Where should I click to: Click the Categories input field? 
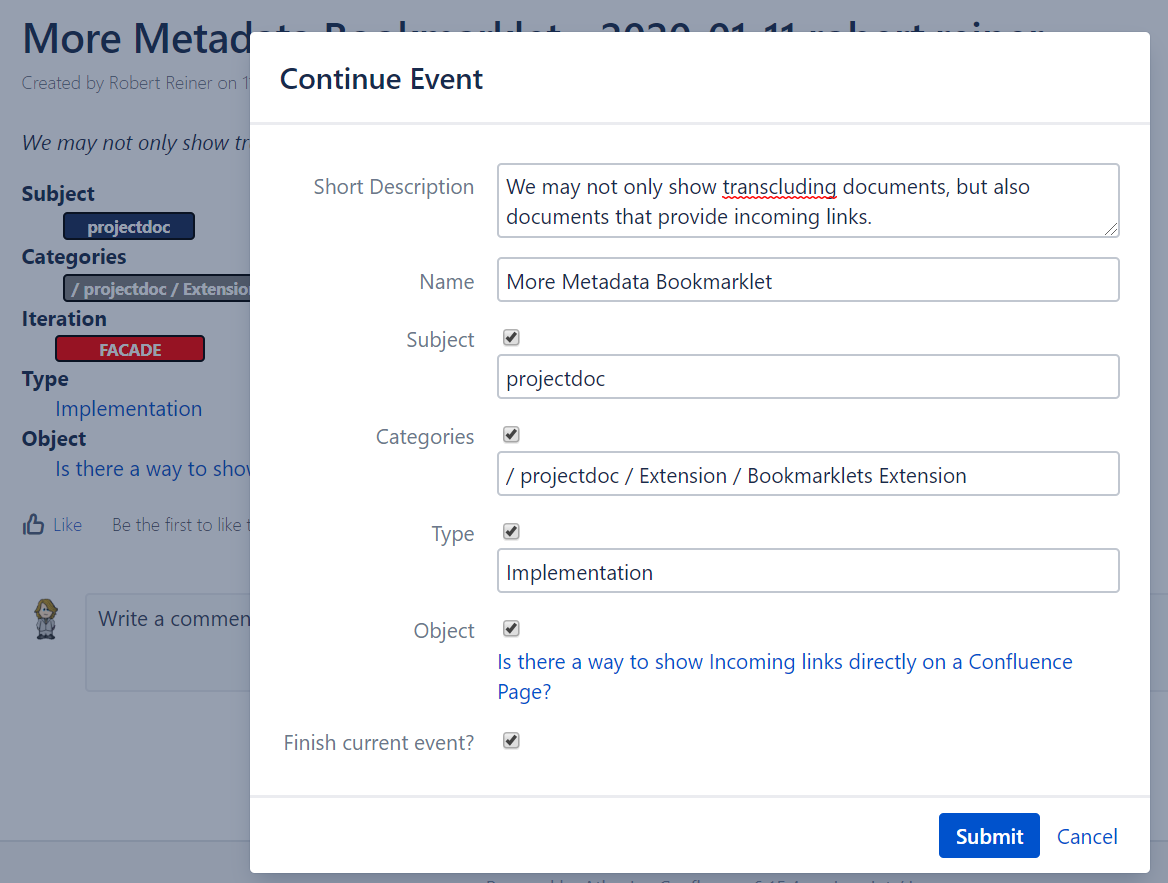(x=807, y=475)
